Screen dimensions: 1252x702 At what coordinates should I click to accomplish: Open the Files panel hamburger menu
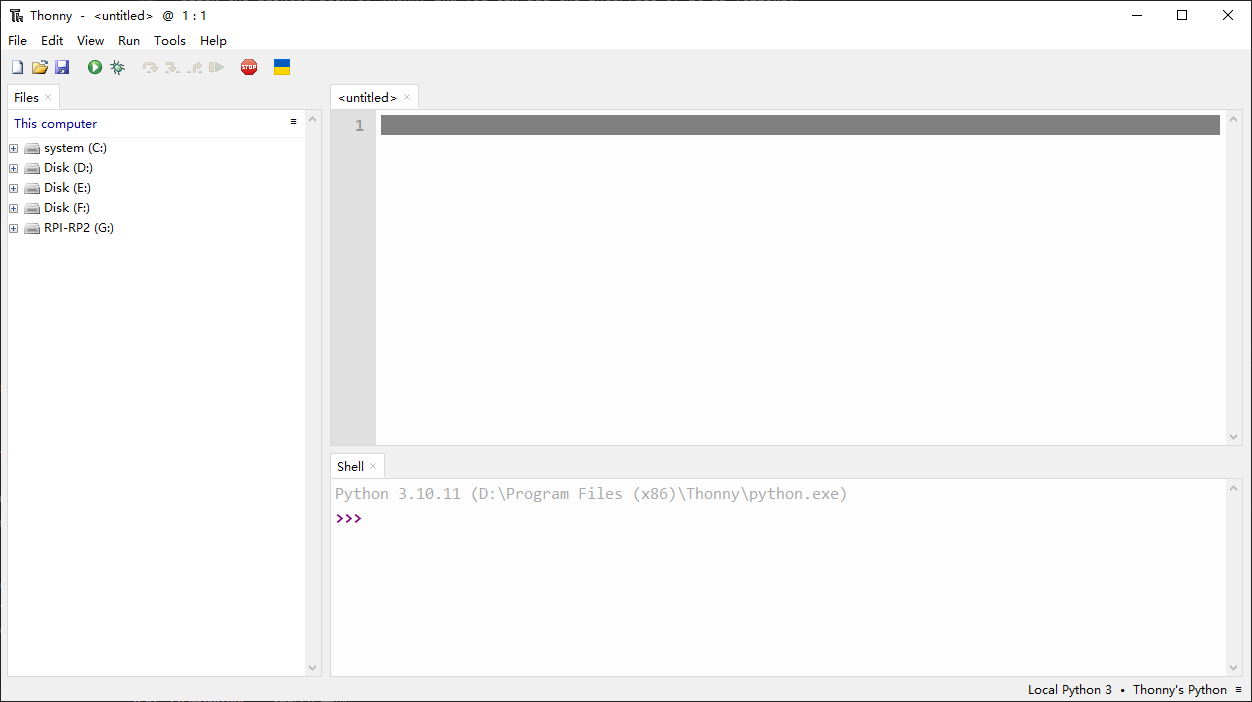[293, 122]
